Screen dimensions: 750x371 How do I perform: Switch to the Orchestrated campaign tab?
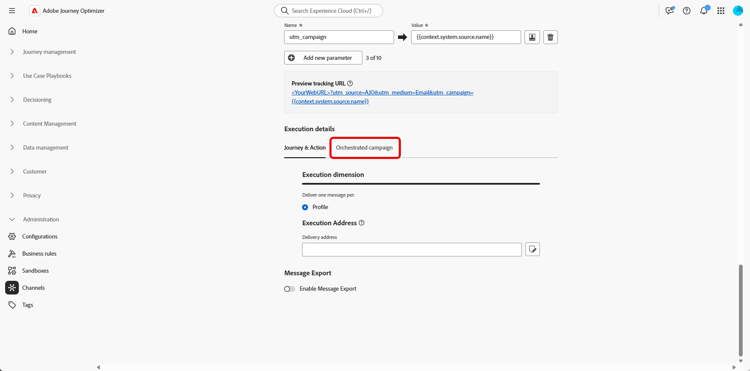364,148
